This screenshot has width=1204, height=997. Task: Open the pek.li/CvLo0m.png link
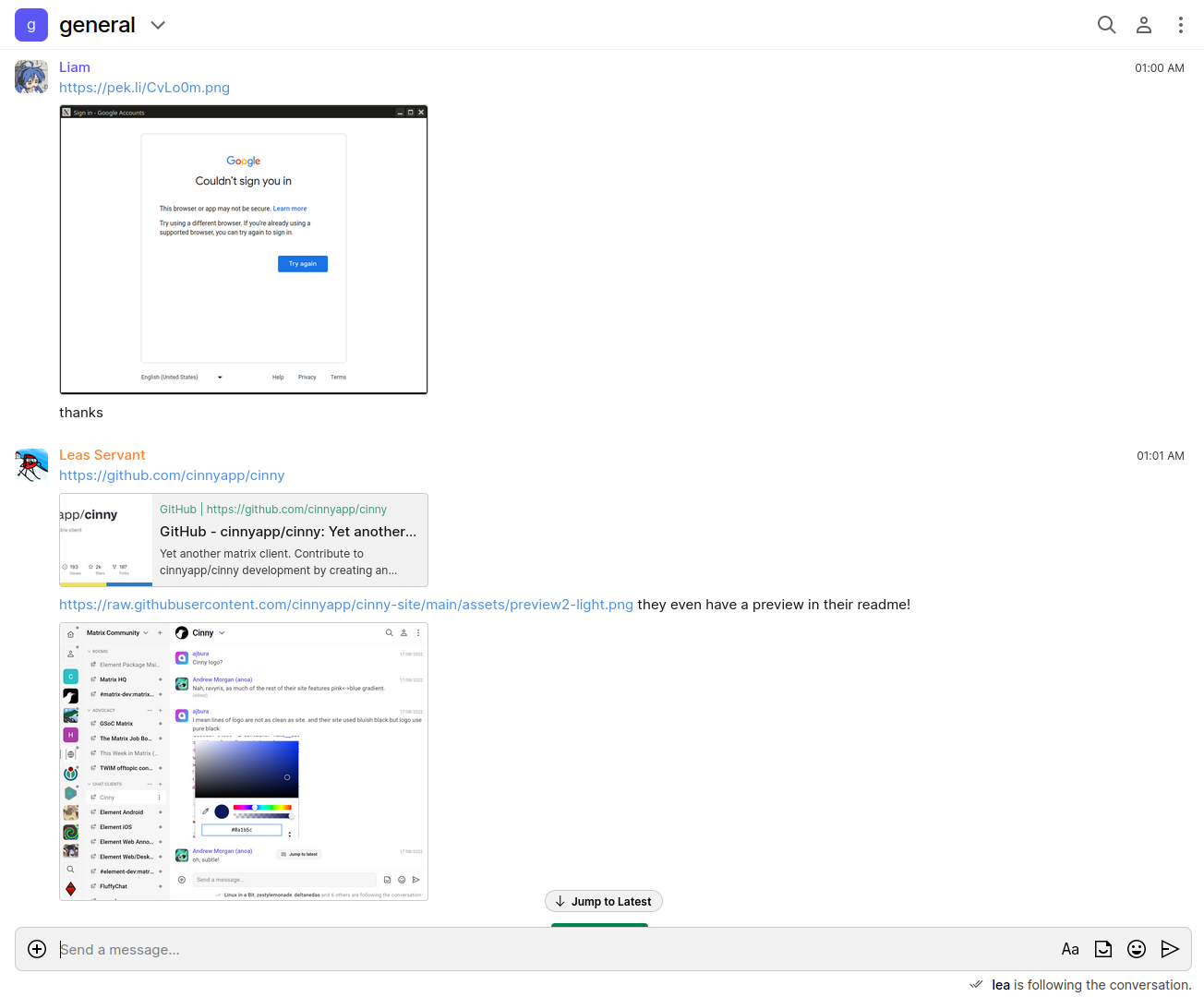[x=144, y=88]
